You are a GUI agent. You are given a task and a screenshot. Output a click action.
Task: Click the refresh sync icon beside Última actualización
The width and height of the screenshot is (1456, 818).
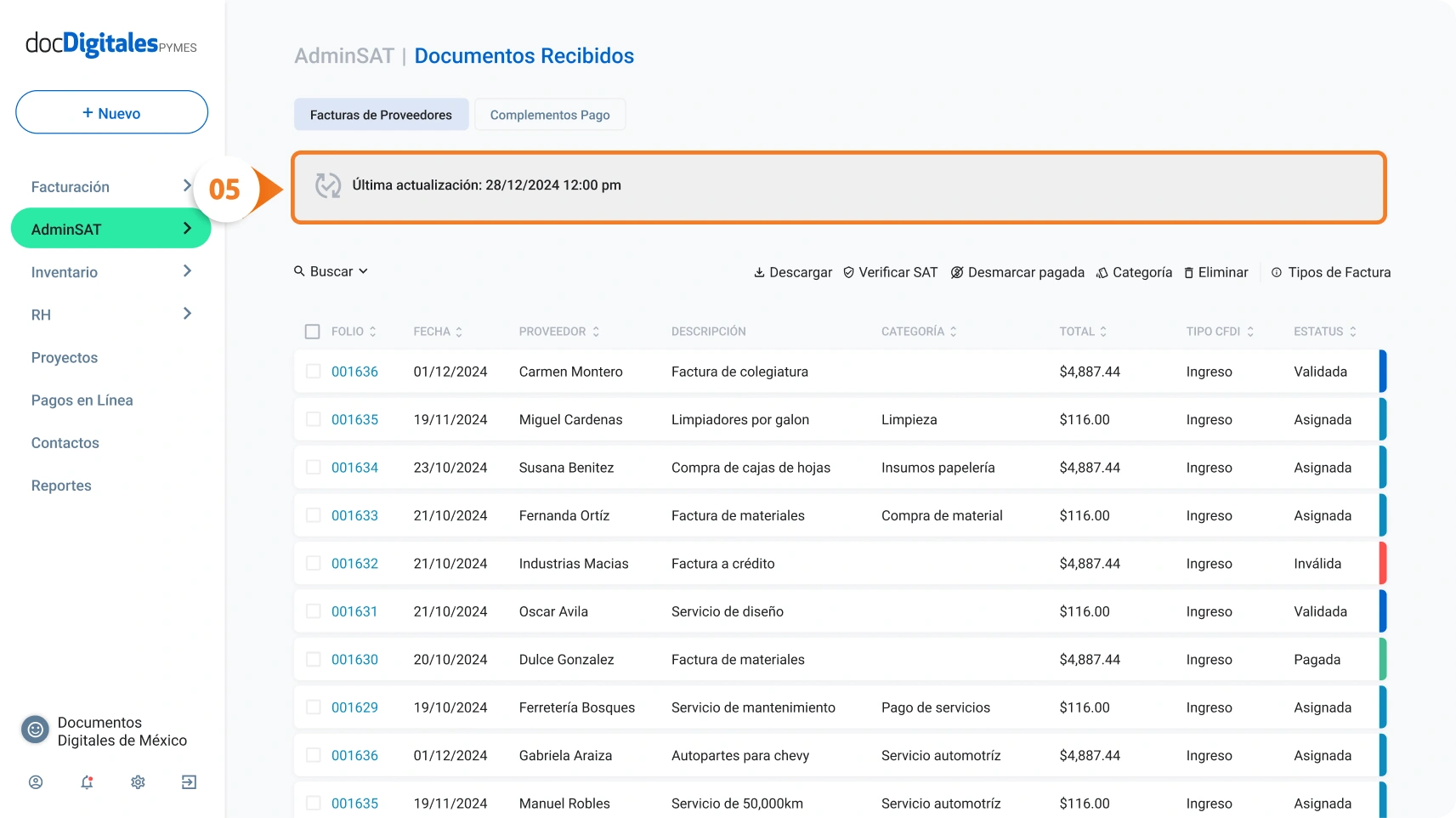point(328,185)
